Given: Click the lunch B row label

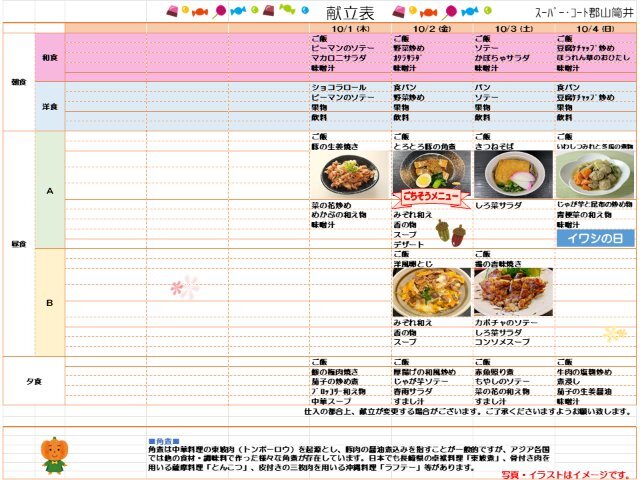Looking at the screenshot, I should [50, 303].
